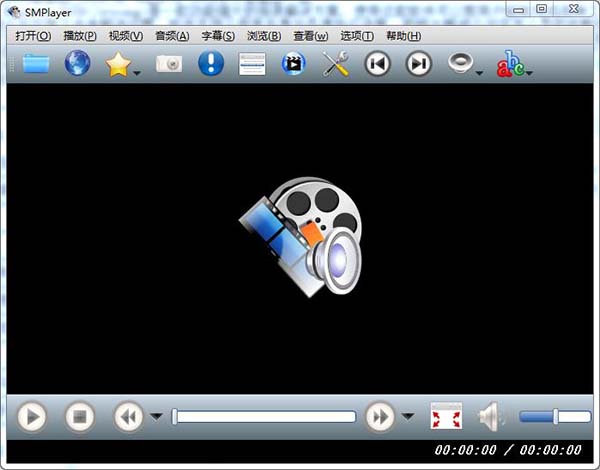Maximize the SMPlayer window

[x=541, y=9]
